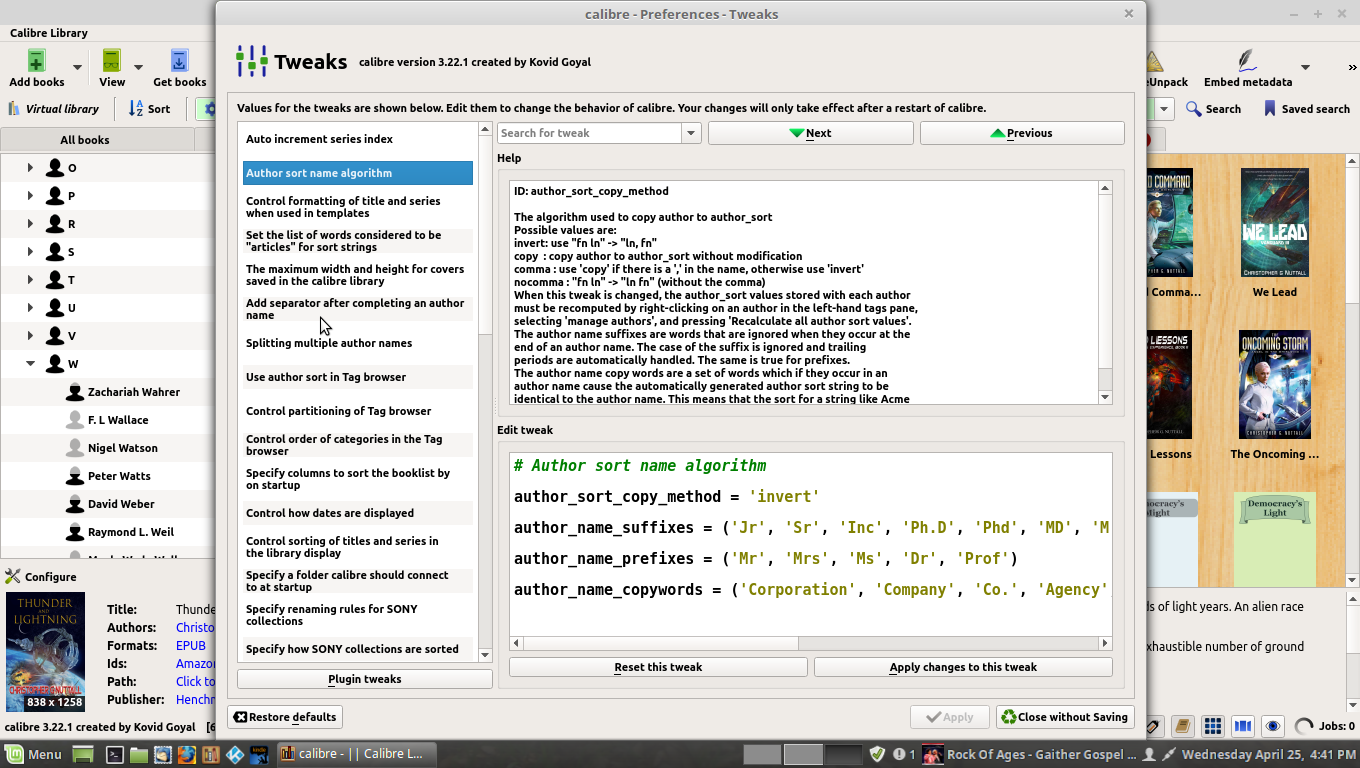Click the Rock Of Ages media player entry
This screenshot has width=1360, height=768.
coord(1029,754)
